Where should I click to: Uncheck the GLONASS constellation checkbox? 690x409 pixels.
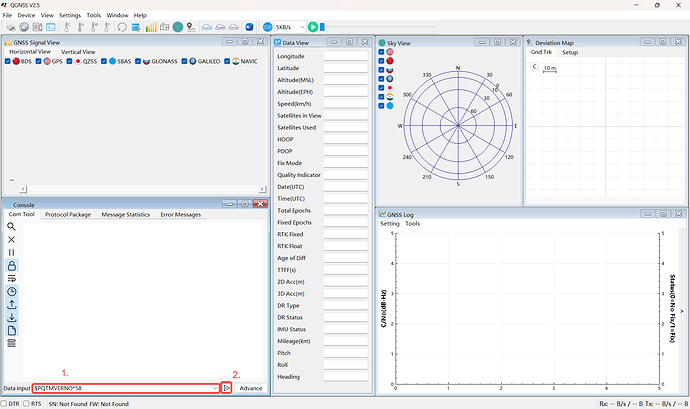point(138,61)
